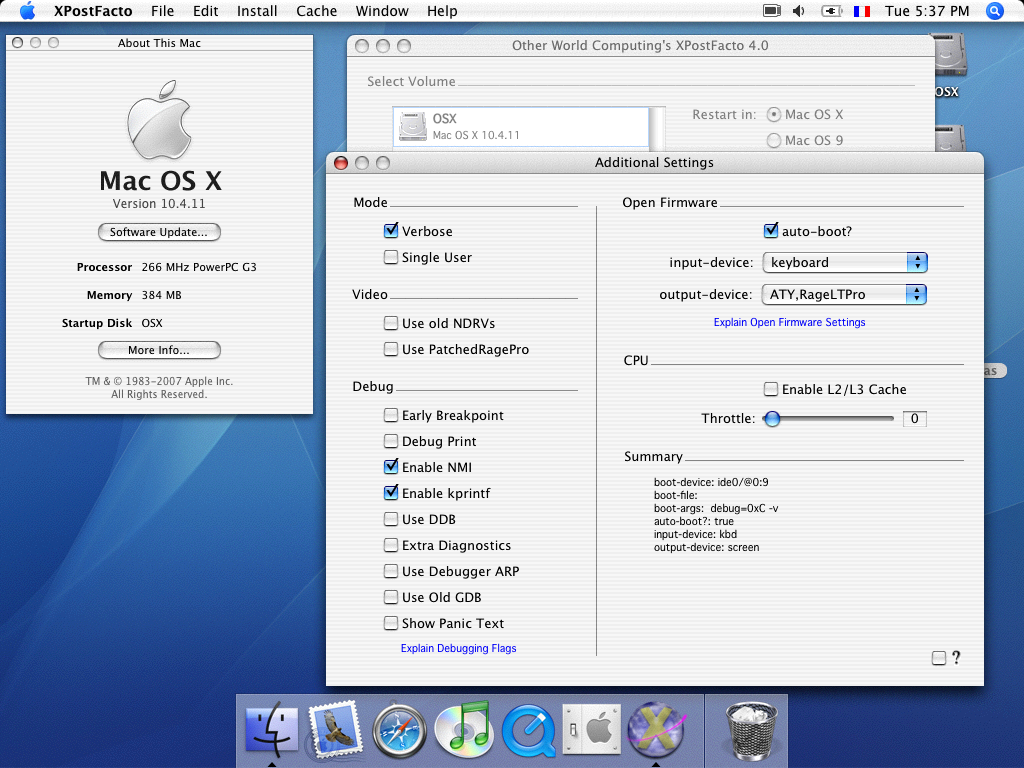Open System Preferences from the Dock

pos(590,728)
